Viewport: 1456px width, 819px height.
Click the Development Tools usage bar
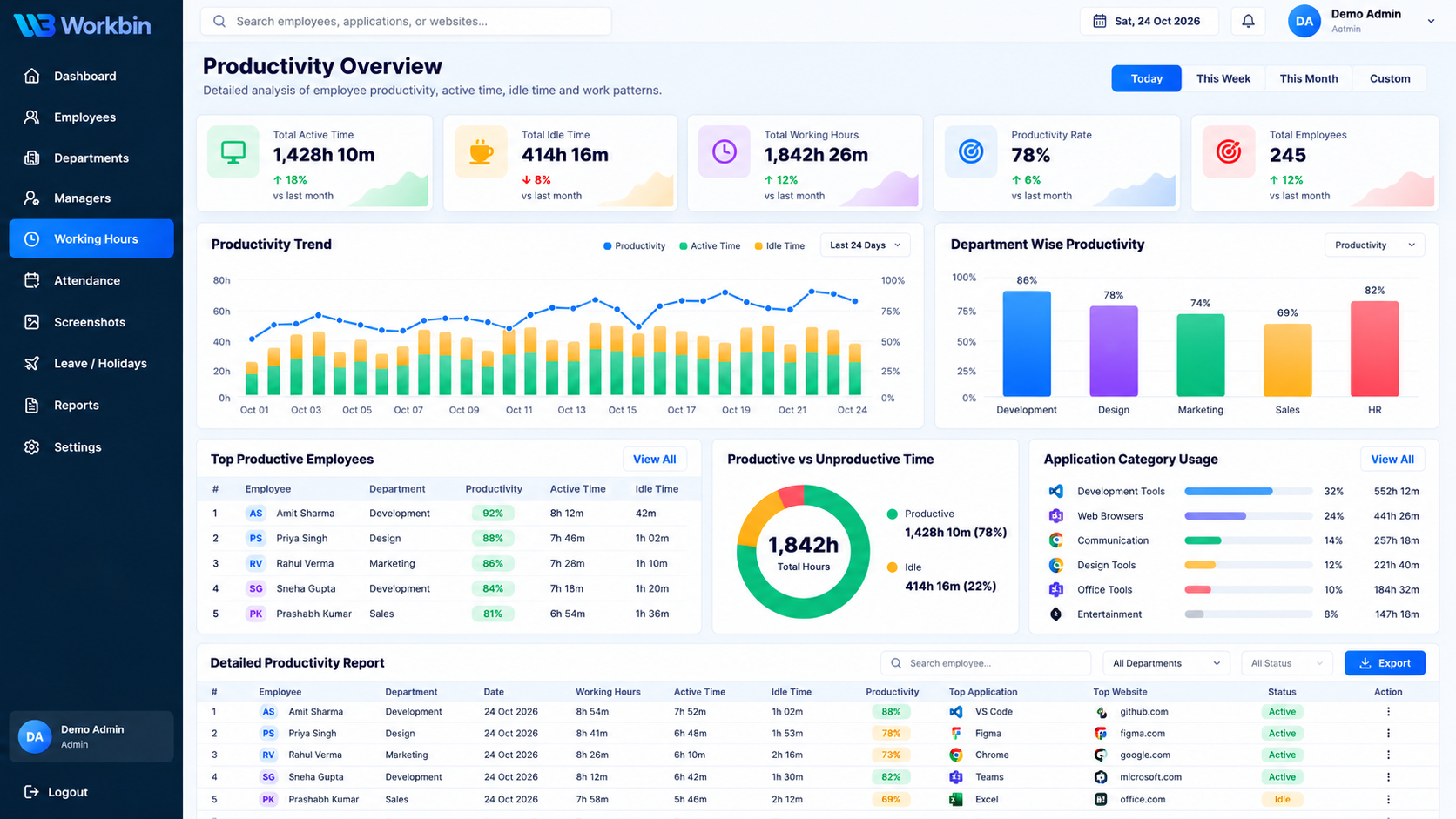point(1248,491)
